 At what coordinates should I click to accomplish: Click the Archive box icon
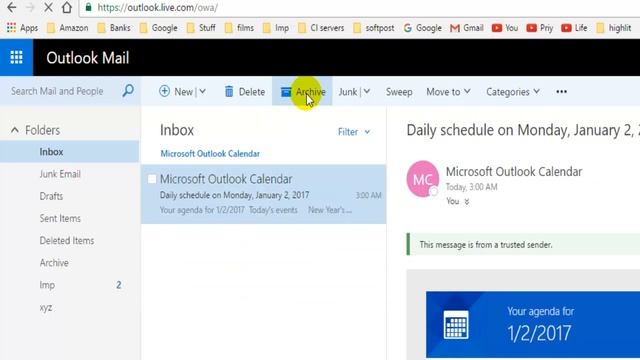point(286,92)
